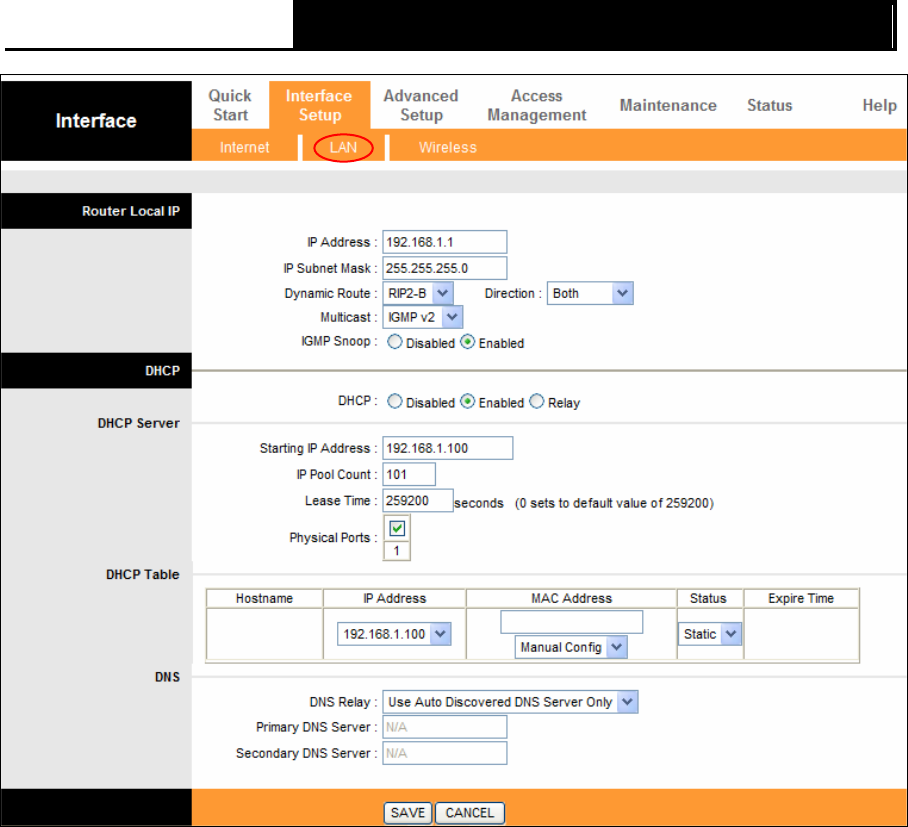The image size is (908, 827).
Task: Select the Wireless sub-tab
Action: [x=448, y=147]
